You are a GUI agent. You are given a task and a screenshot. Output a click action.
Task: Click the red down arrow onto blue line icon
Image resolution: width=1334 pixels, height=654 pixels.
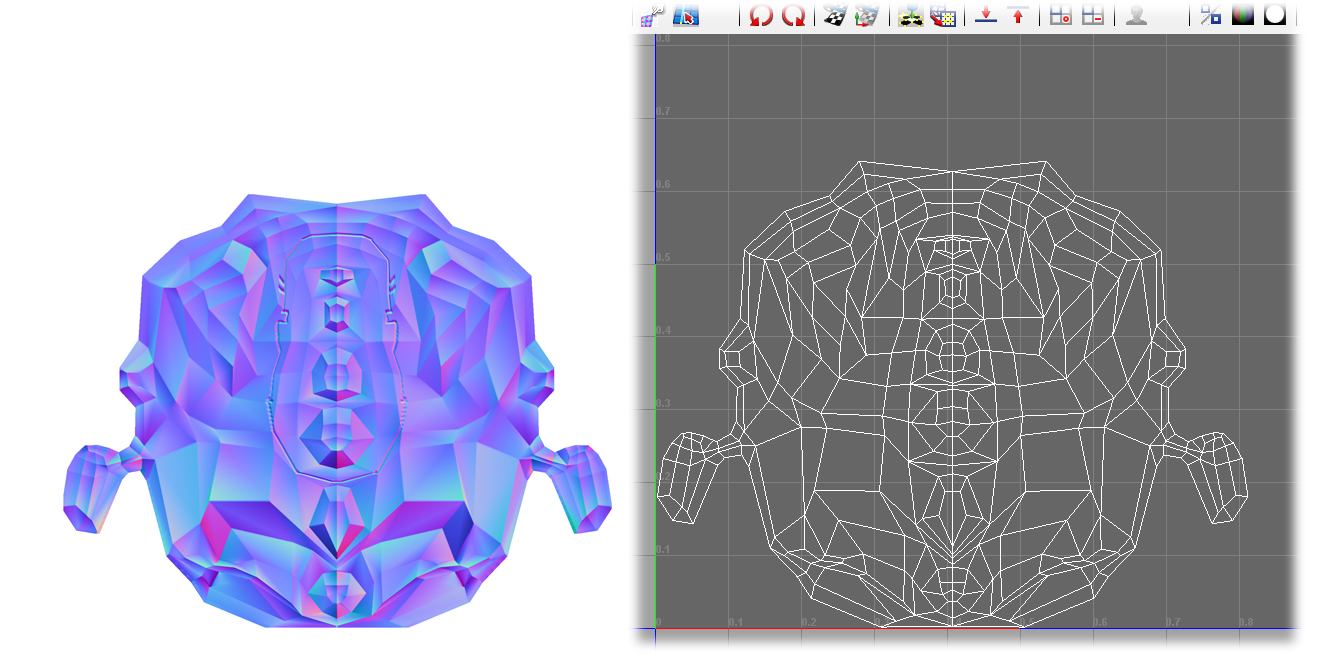[x=986, y=15]
